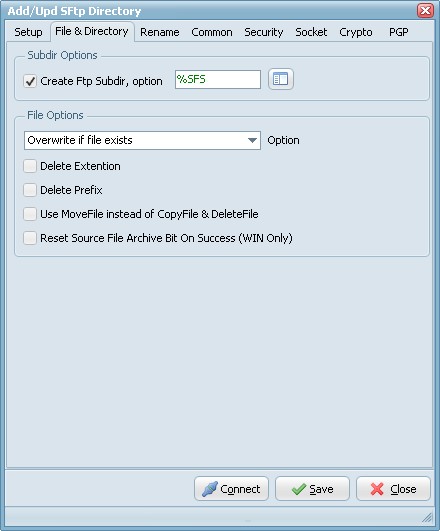
Task: Close the dialog via title bar X
Action: (425, 10)
